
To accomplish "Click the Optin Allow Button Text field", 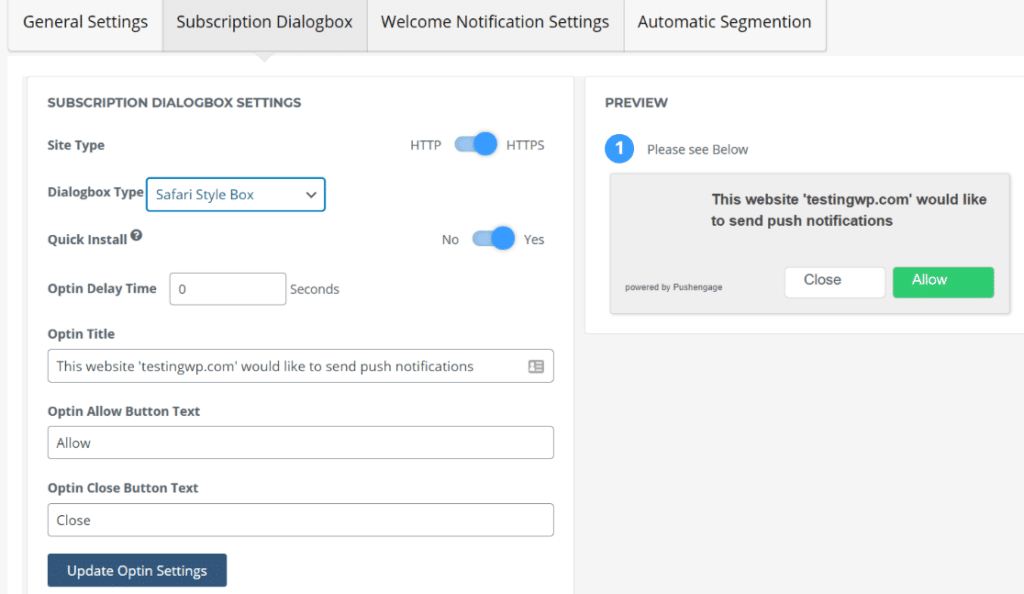I will coord(300,442).
